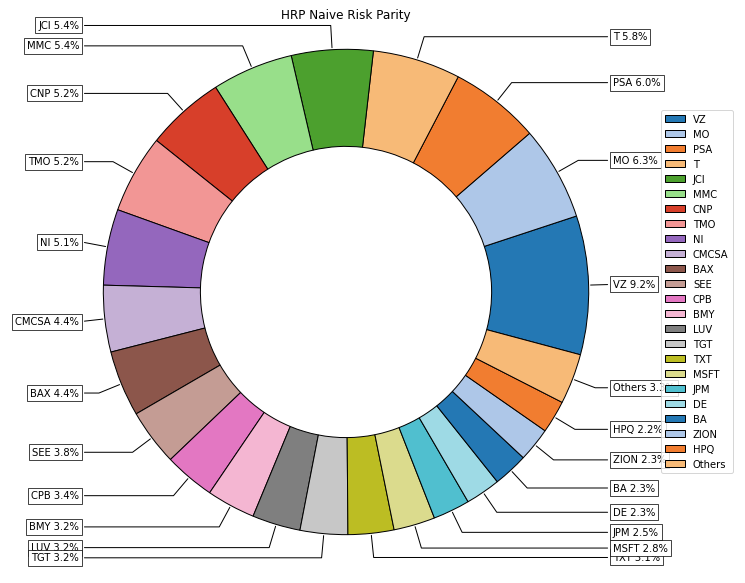Select the red CNP donut wedge

[x=211, y=144]
